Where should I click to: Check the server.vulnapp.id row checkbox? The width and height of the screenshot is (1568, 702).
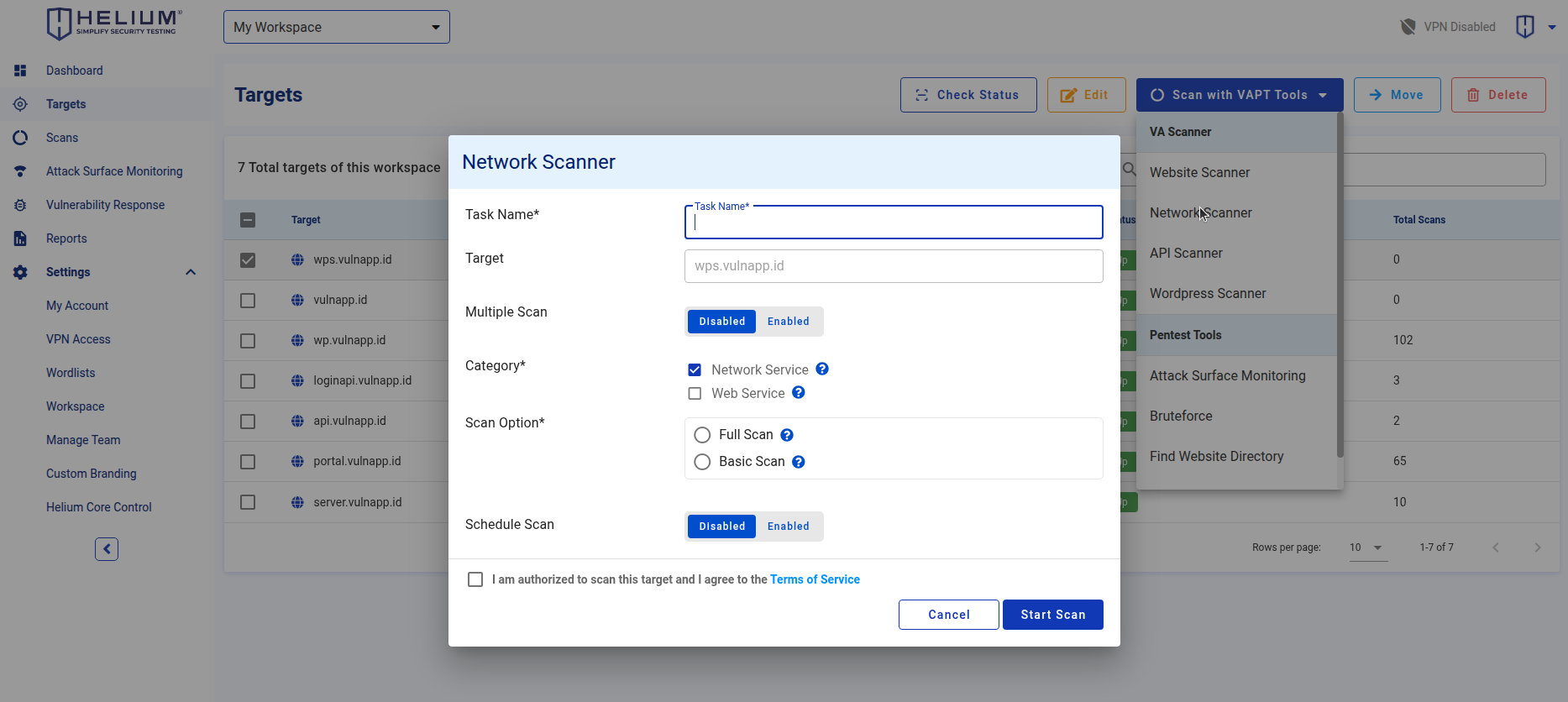[x=248, y=502]
